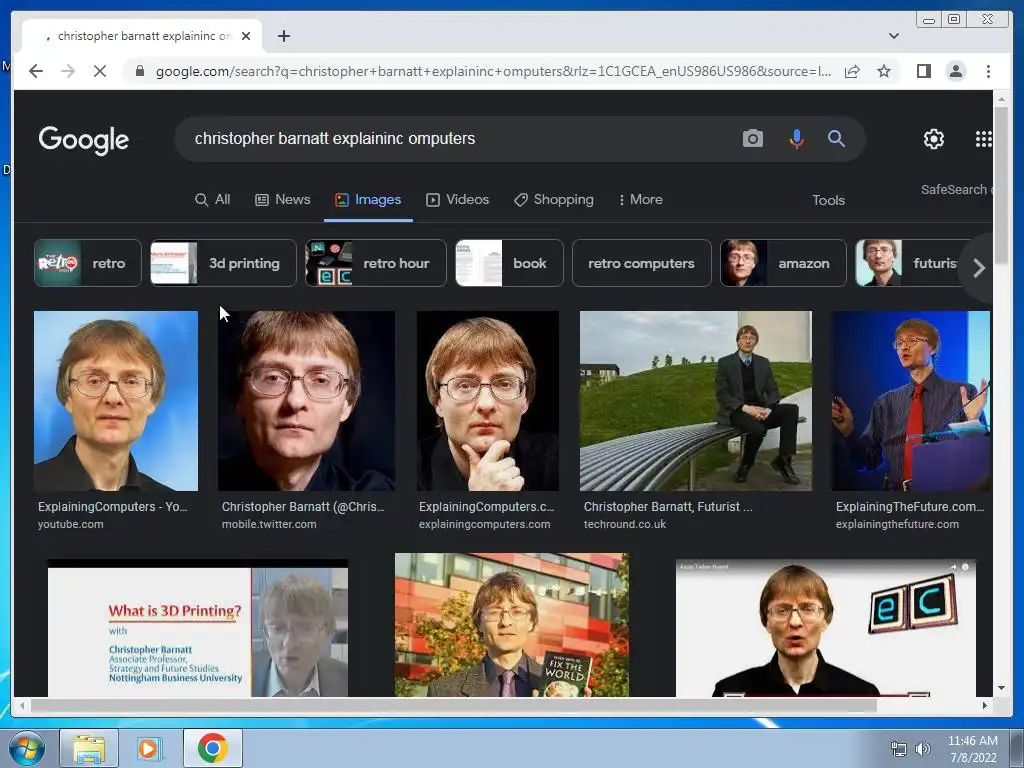Screen dimensions: 1024x768
Task: Open the Google apps grid
Action: pos(984,138)
